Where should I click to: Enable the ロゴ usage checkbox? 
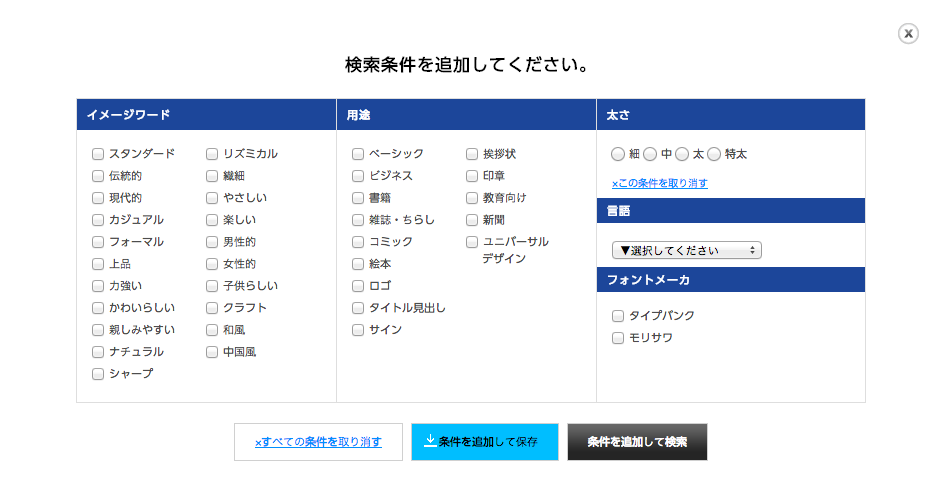(x=358, y=286)
